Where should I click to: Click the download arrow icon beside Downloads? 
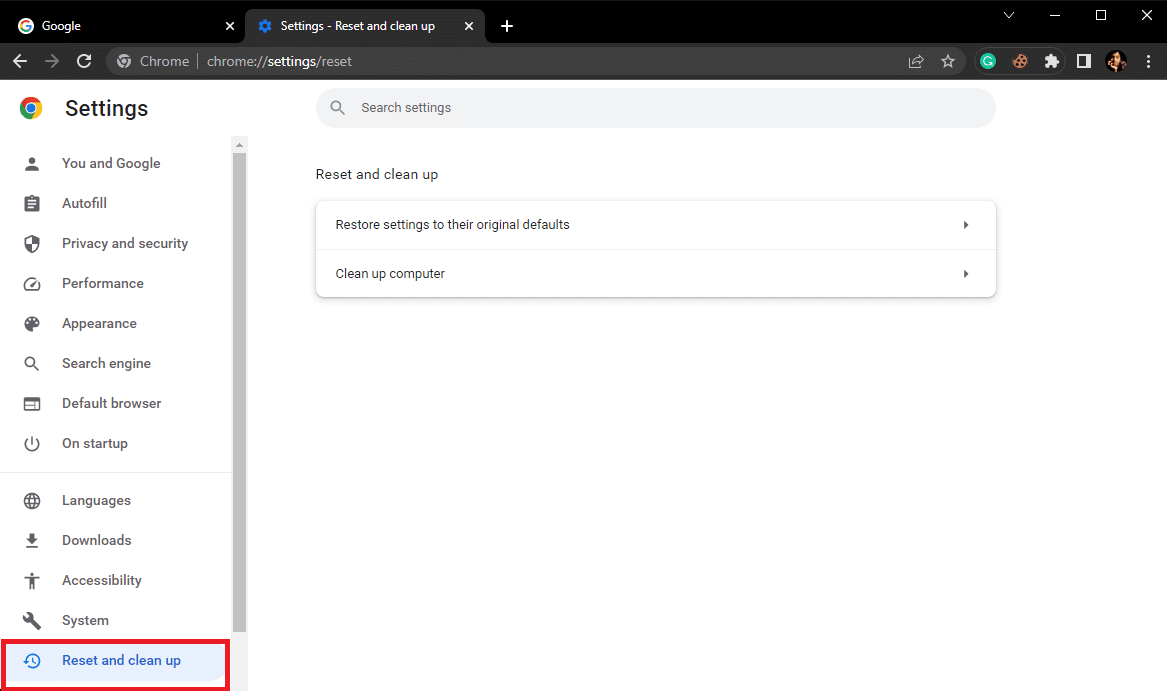[32, 541]
